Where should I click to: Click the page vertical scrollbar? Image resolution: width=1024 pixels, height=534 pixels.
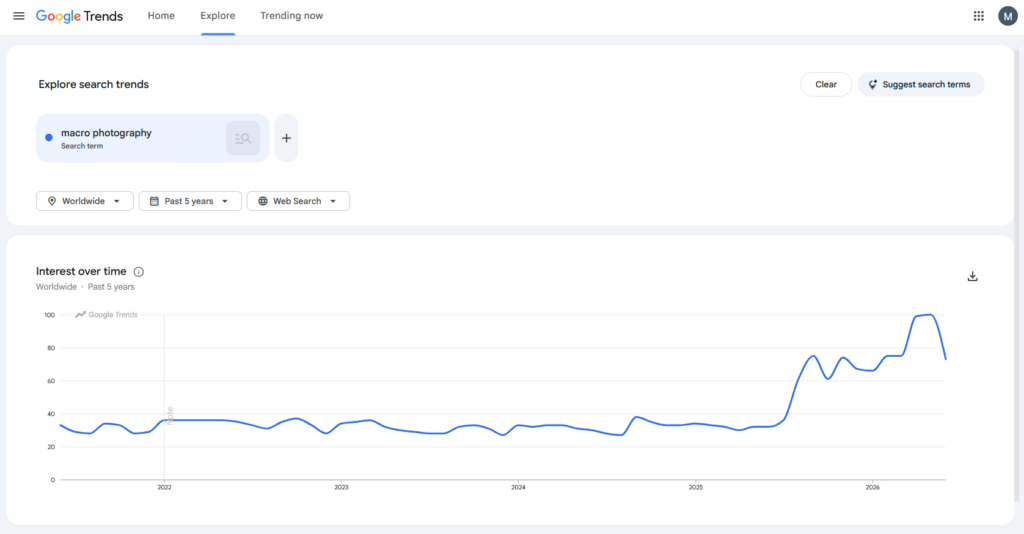click(1016, 274)
